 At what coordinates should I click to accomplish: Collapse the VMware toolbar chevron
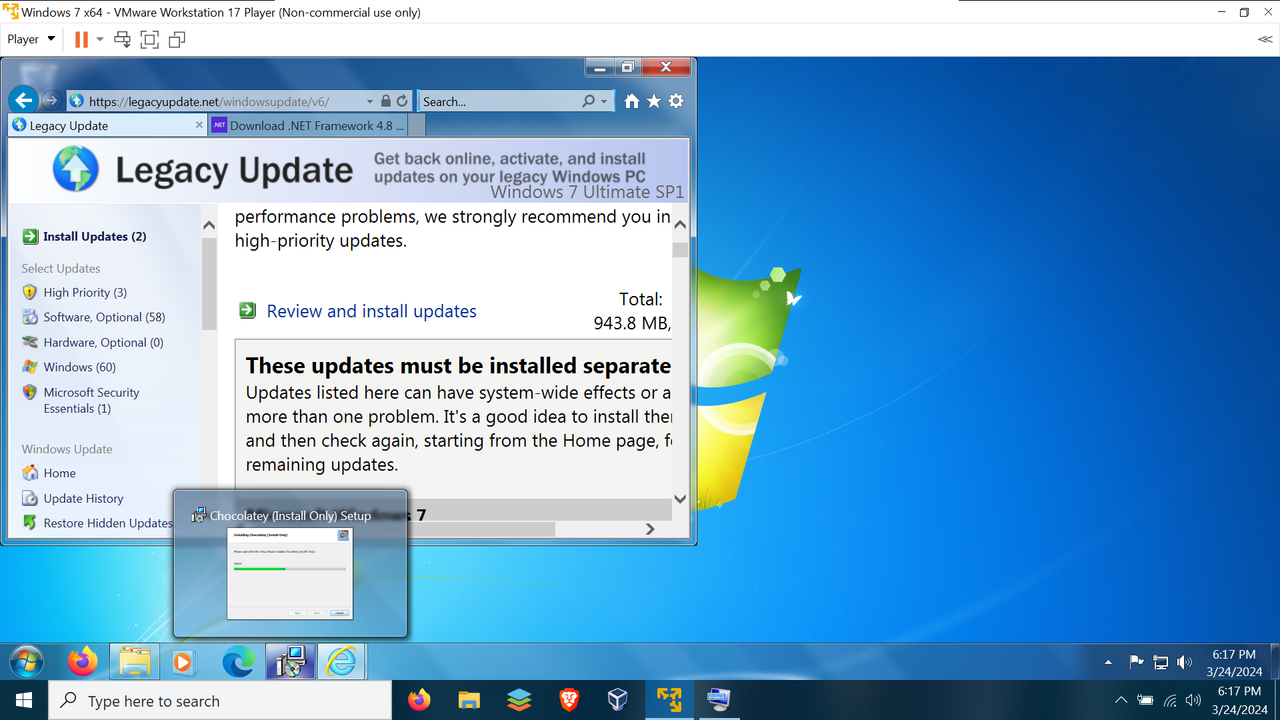1265,39
